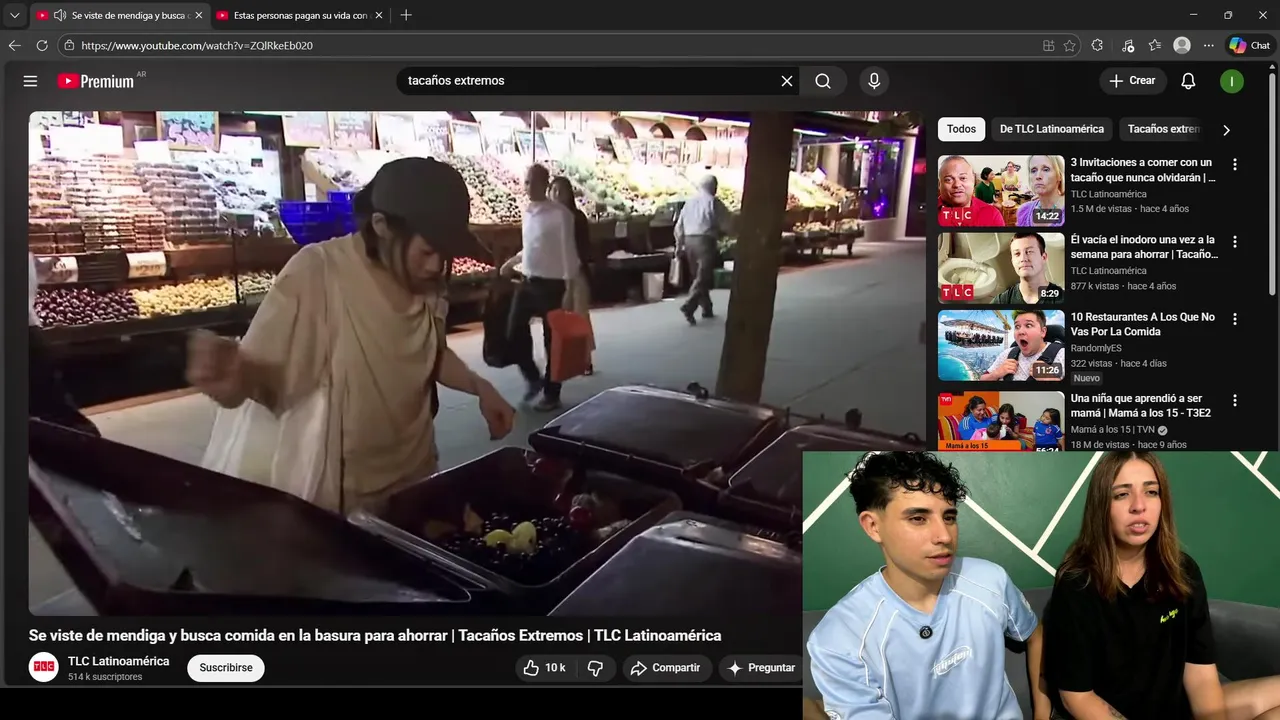Screen dimensions: 1280x720
Task: Open 'Mamá a los 15 | TVN' channel name
Action: (1113, 430)
